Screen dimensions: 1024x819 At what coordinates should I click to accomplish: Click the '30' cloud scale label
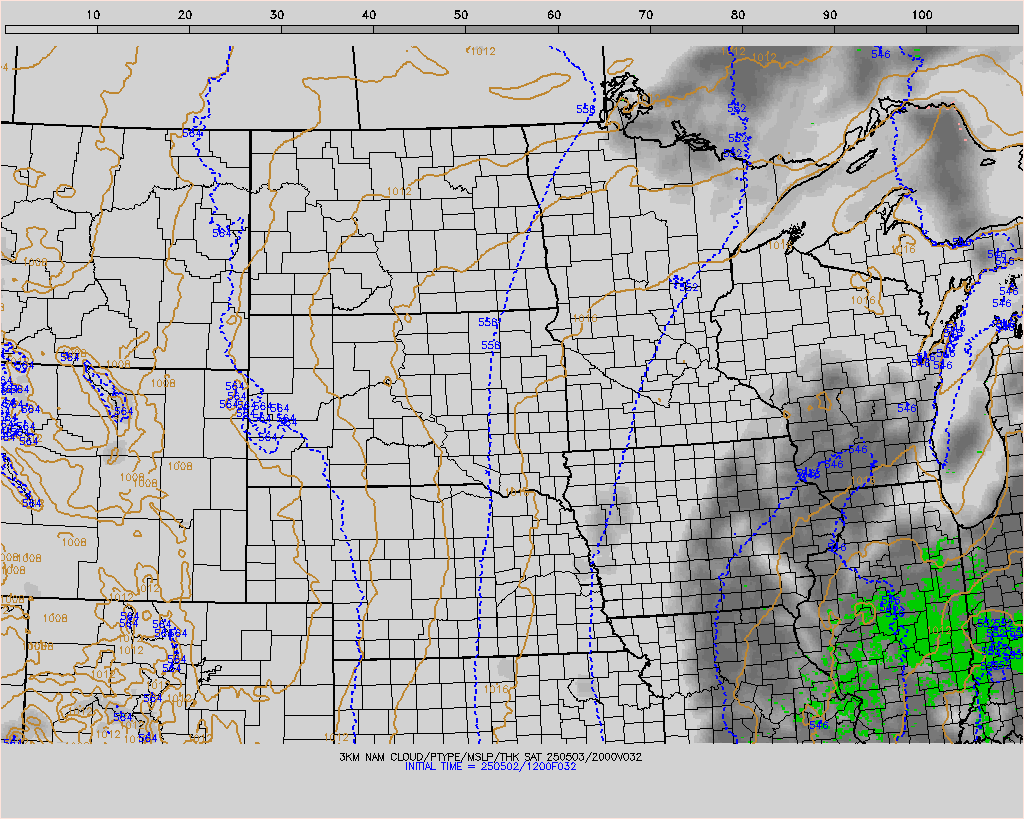277,15
